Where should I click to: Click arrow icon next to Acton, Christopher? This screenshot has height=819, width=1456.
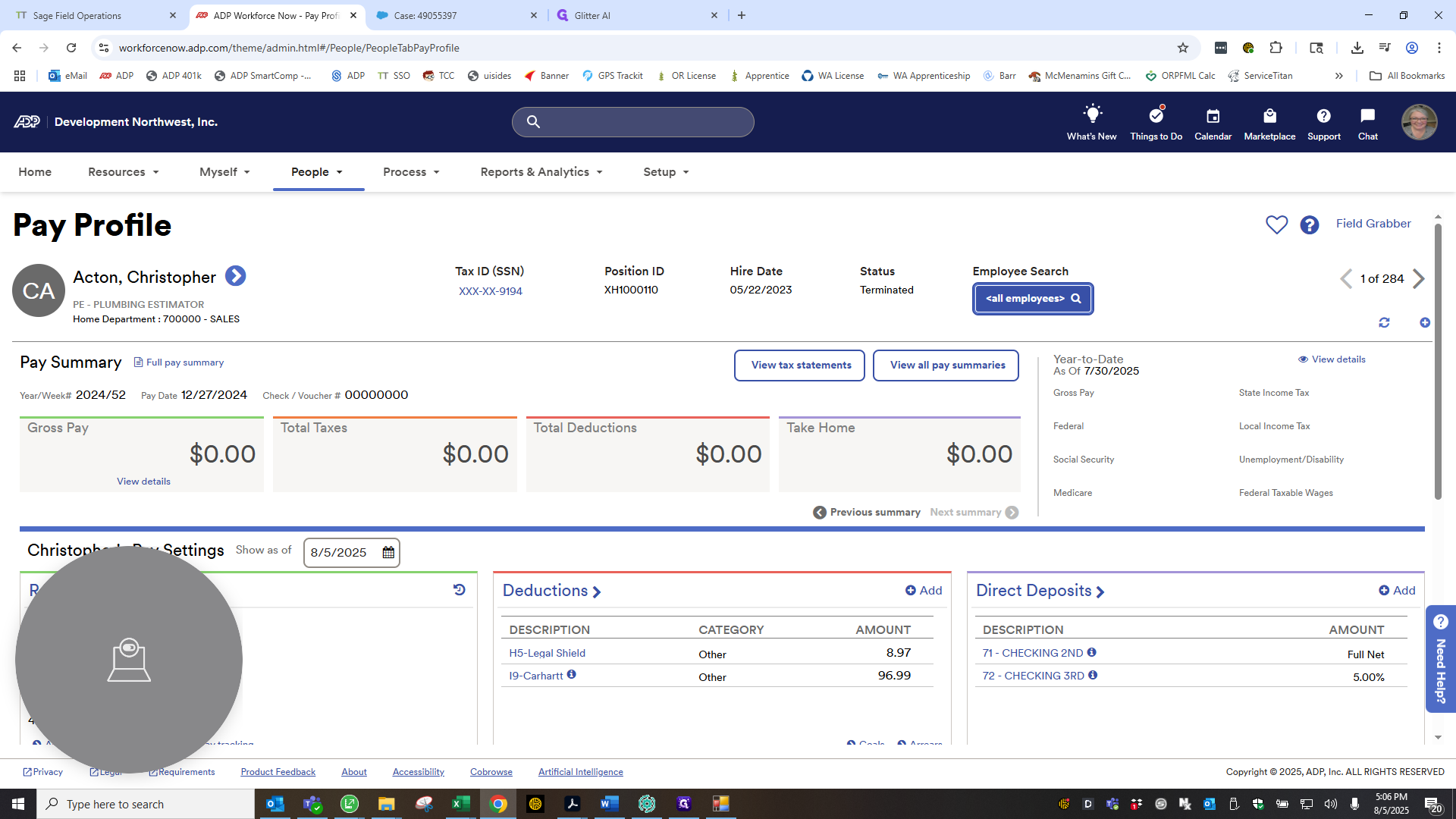point(236,276)
